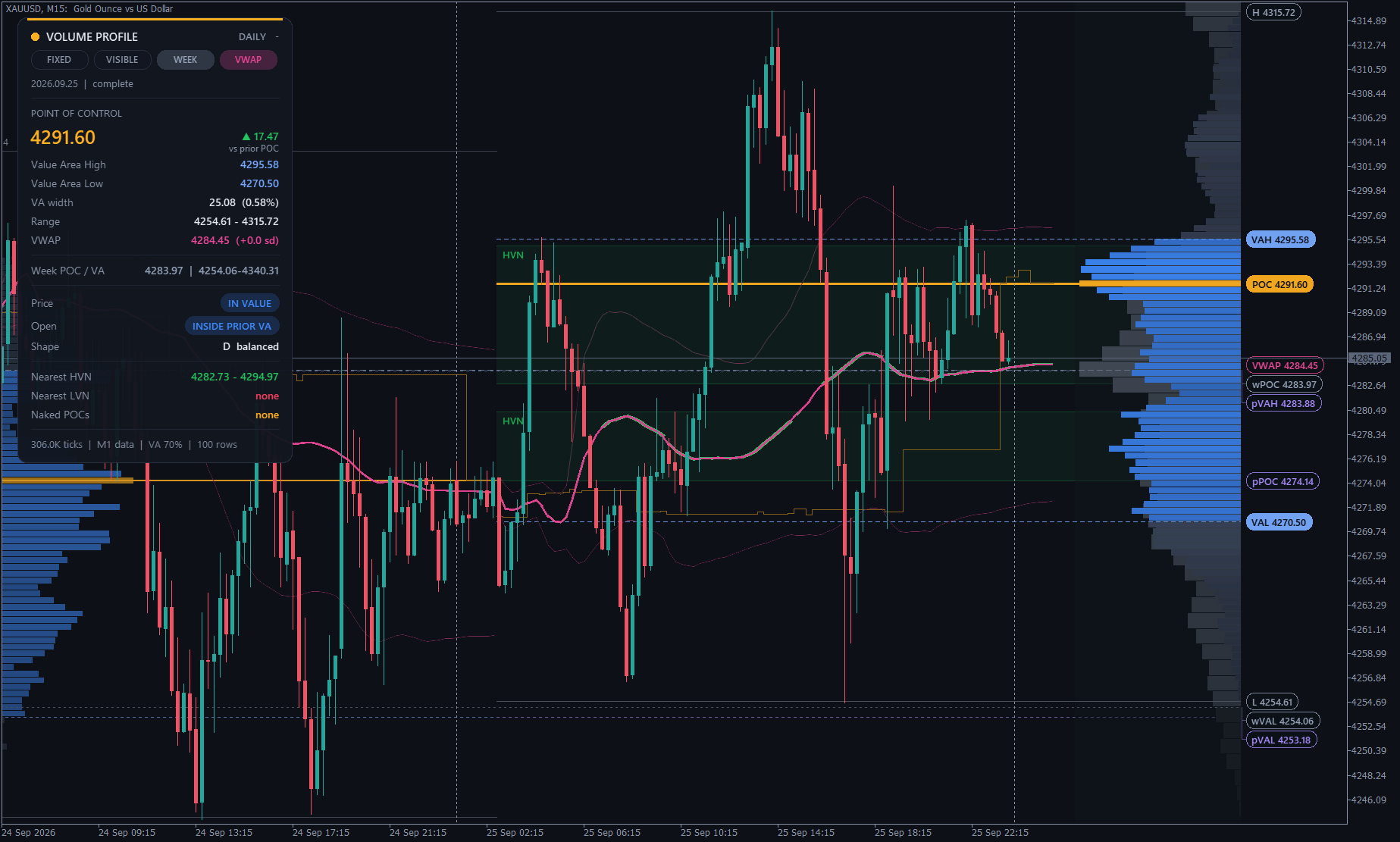
Task: Click the green up-arrow POC change indicator
Action: coord(246,136)
